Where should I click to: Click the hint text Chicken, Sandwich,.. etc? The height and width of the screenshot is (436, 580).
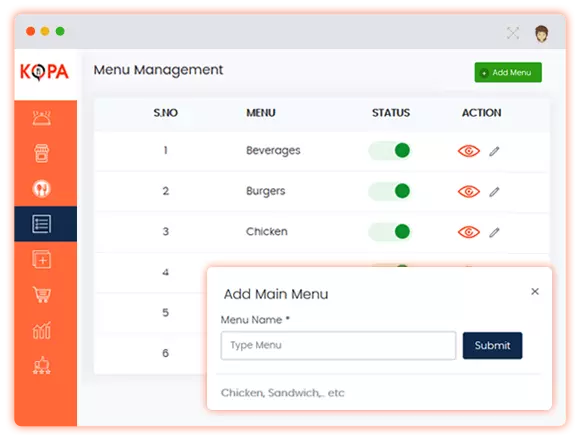tap(283, 393)
